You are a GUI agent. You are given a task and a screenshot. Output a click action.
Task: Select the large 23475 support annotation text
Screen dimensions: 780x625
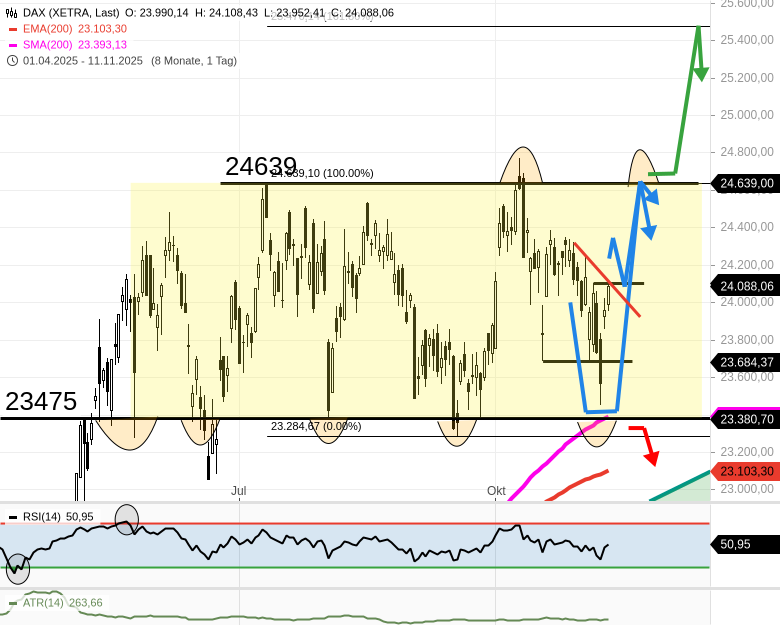click(41, 401)
